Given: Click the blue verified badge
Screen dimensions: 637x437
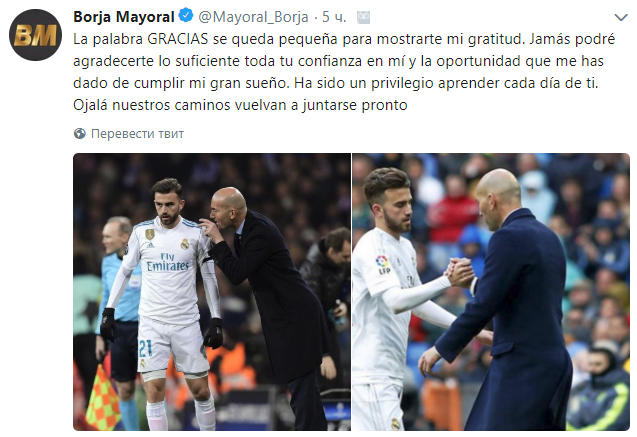Looking at the screenshot, I should 186,16.
